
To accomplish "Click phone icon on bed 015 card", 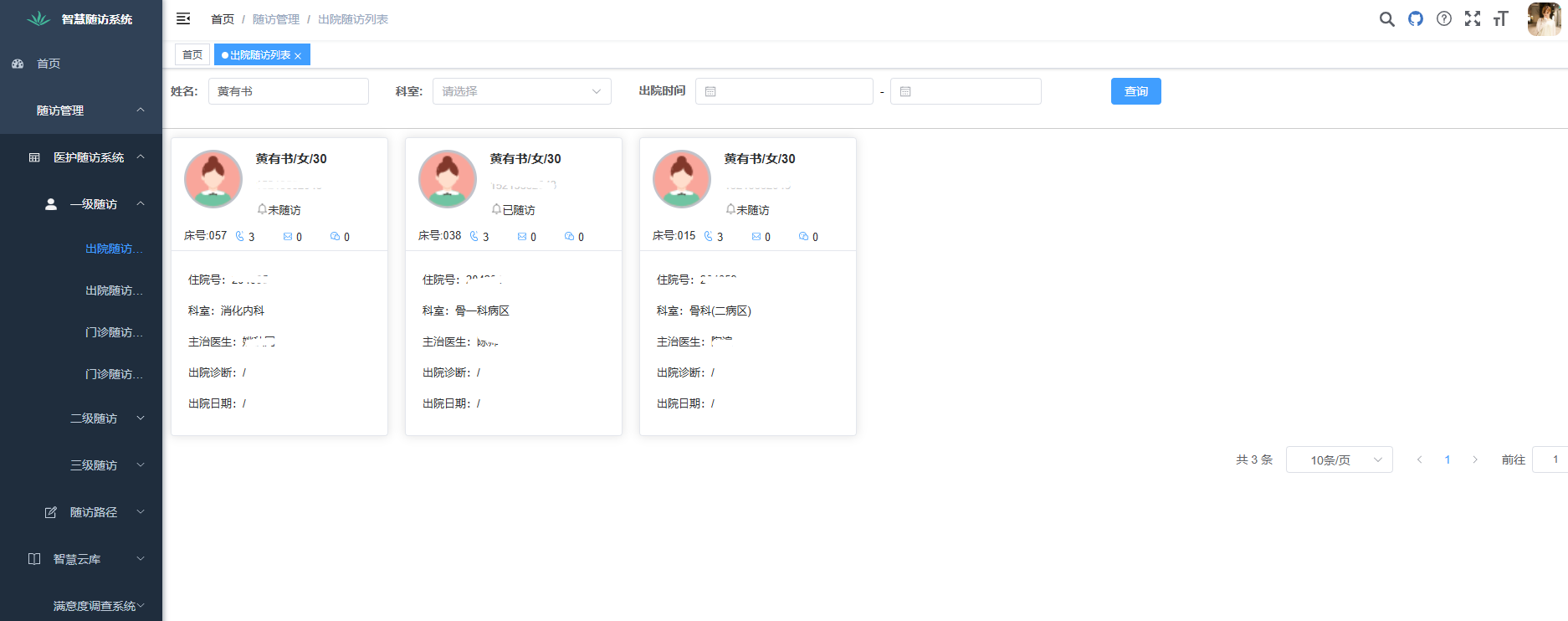I will tap(709, 236).
